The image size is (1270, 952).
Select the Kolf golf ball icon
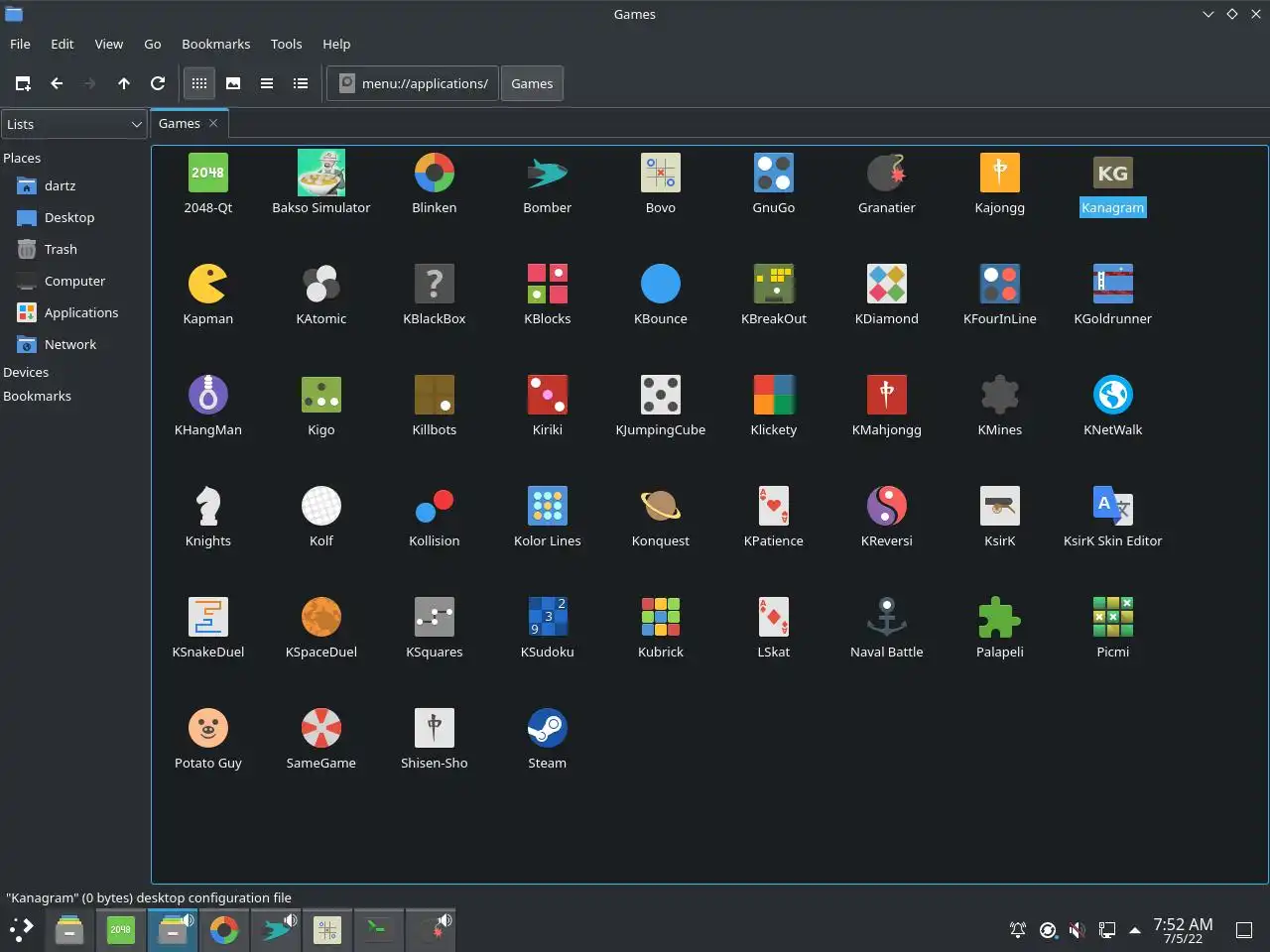(321, 506)
